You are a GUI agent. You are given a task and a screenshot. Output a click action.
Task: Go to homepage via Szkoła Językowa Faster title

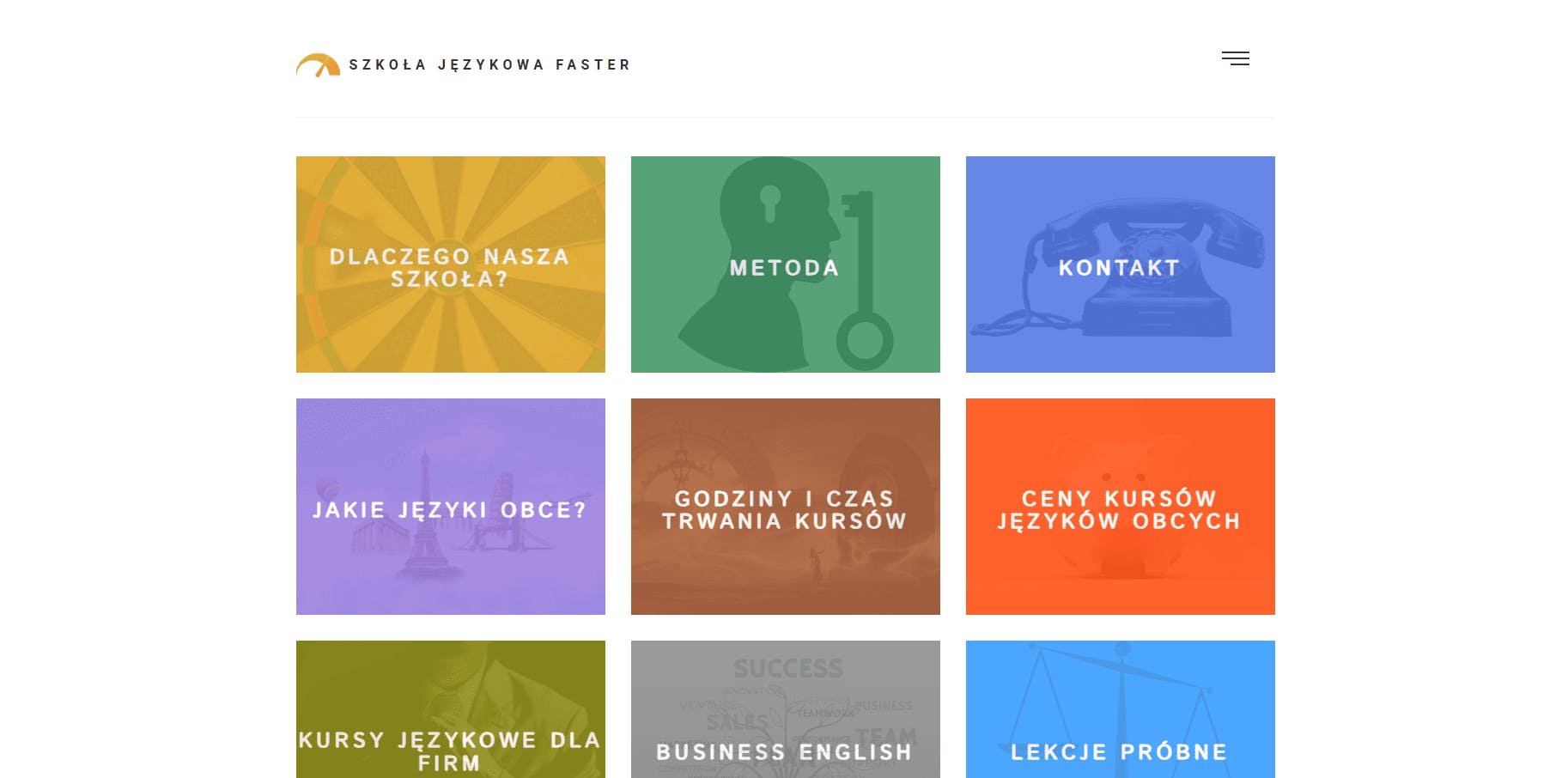(489, 65)
